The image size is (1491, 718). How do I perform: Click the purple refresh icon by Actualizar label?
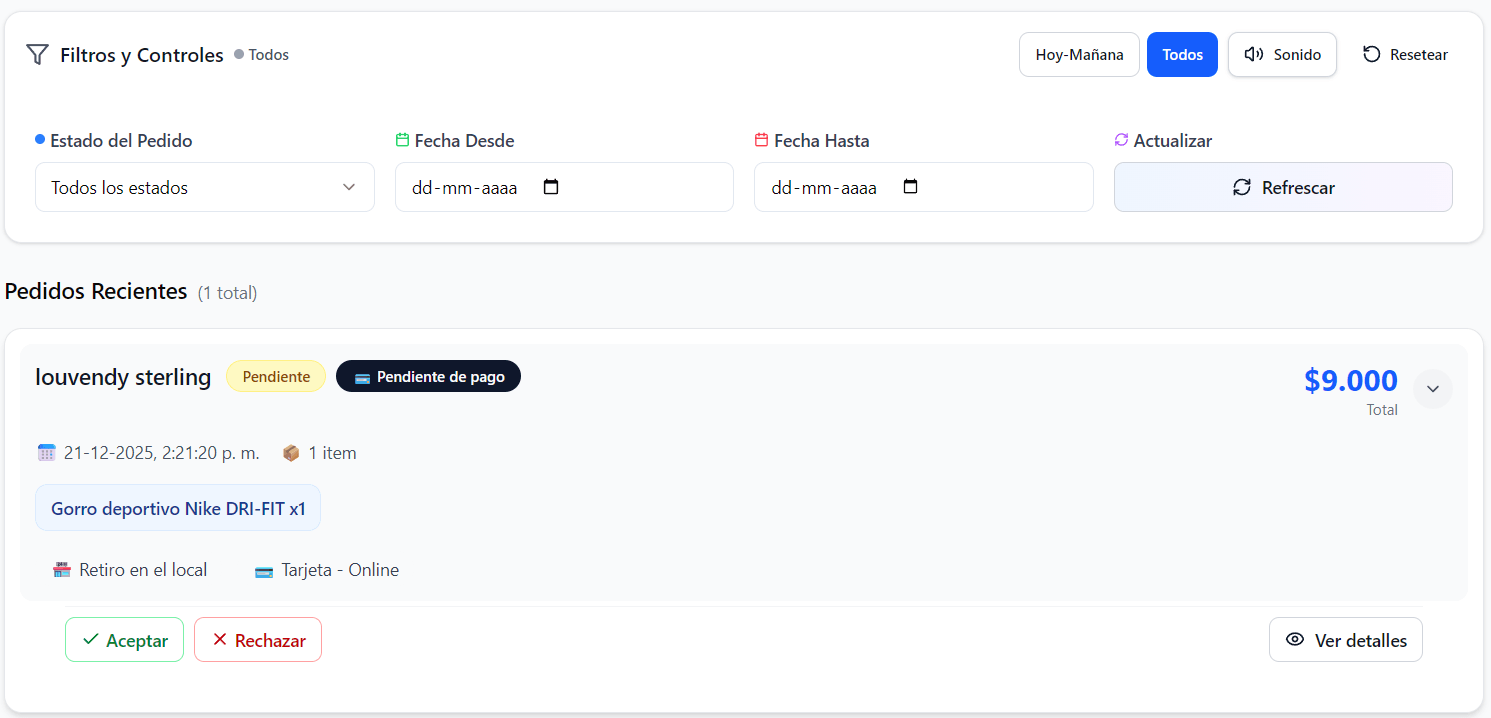[1121, 140]
